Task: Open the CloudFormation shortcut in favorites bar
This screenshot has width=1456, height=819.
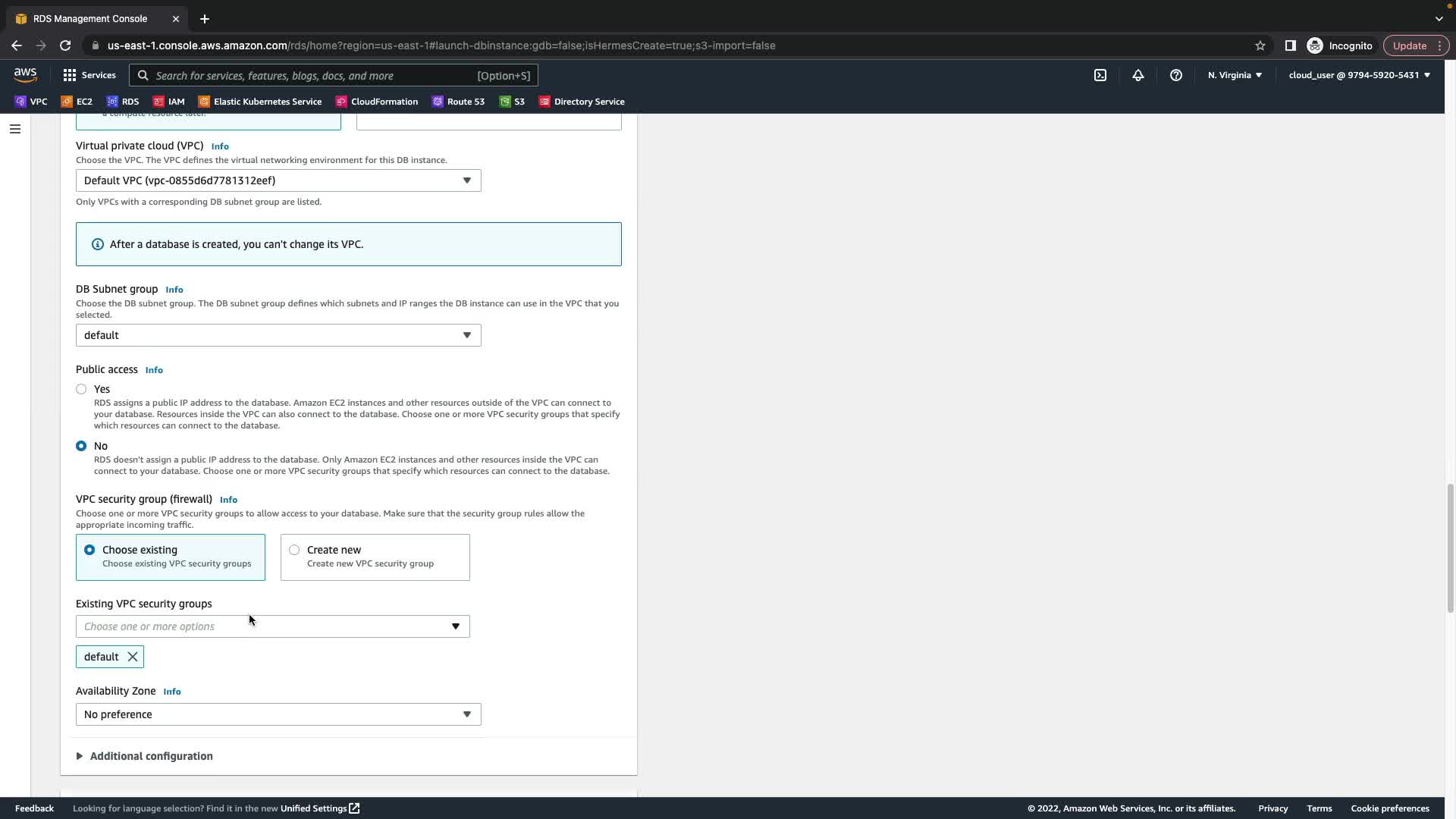Action: pyautogui.click(x=376, y=102)
